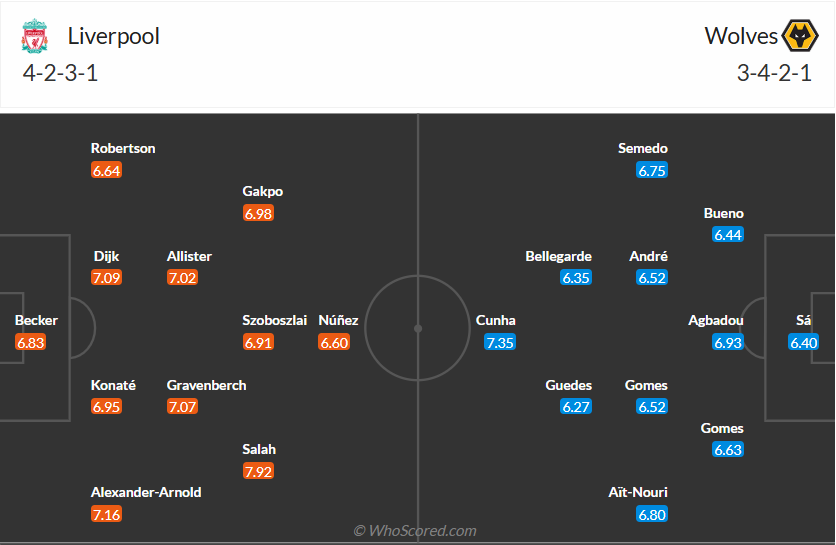The image size is (836, 545).
Task: Select Agbadou's 6.93 rating badge
Action: (728, 342)
